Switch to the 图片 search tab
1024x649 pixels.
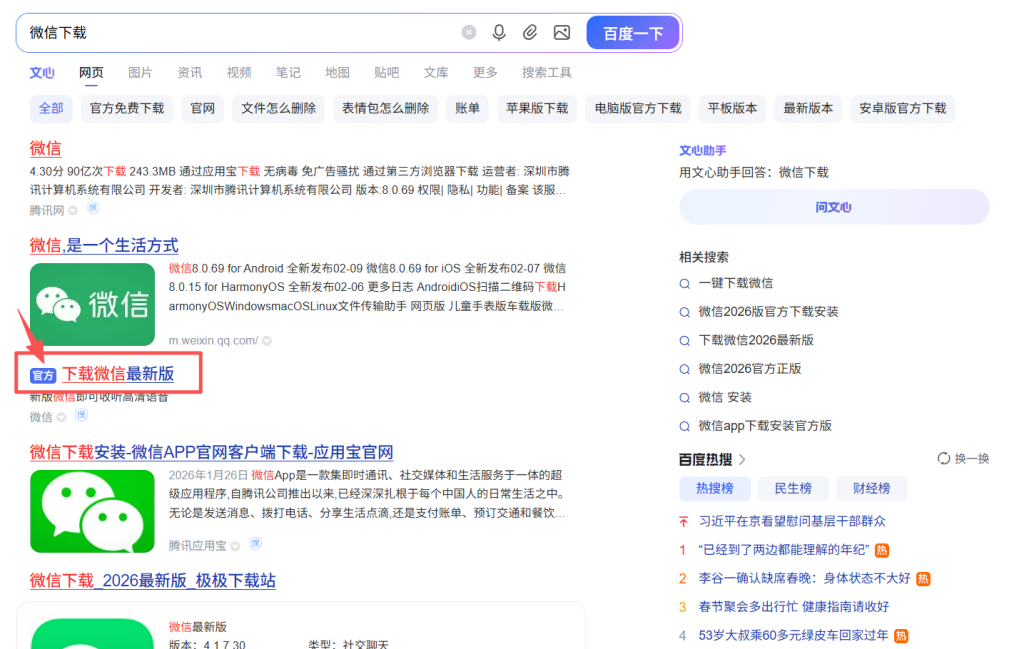[x=140, y=73]
